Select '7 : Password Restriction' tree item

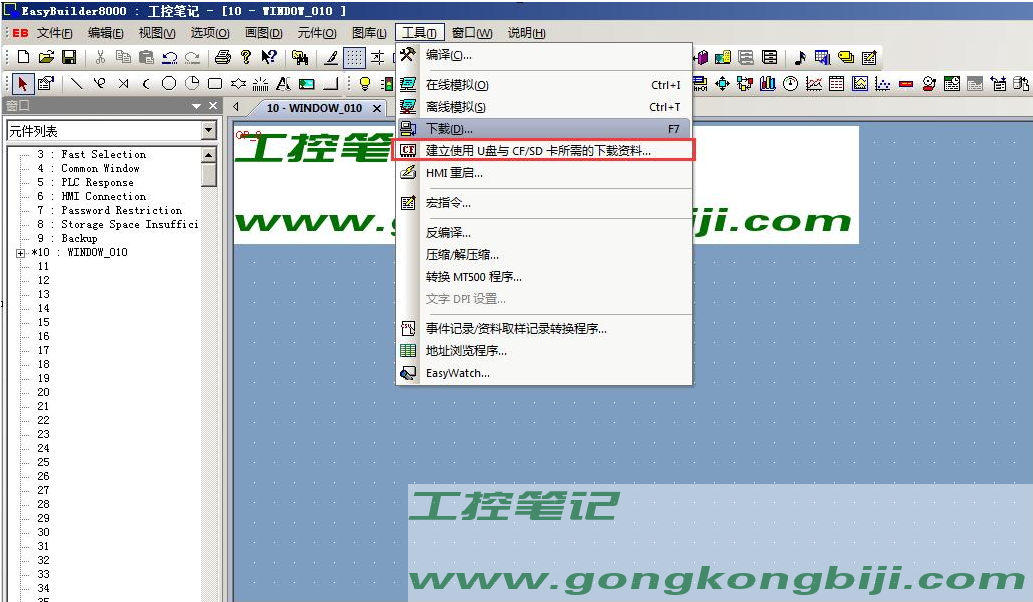(x=109, y=211)
